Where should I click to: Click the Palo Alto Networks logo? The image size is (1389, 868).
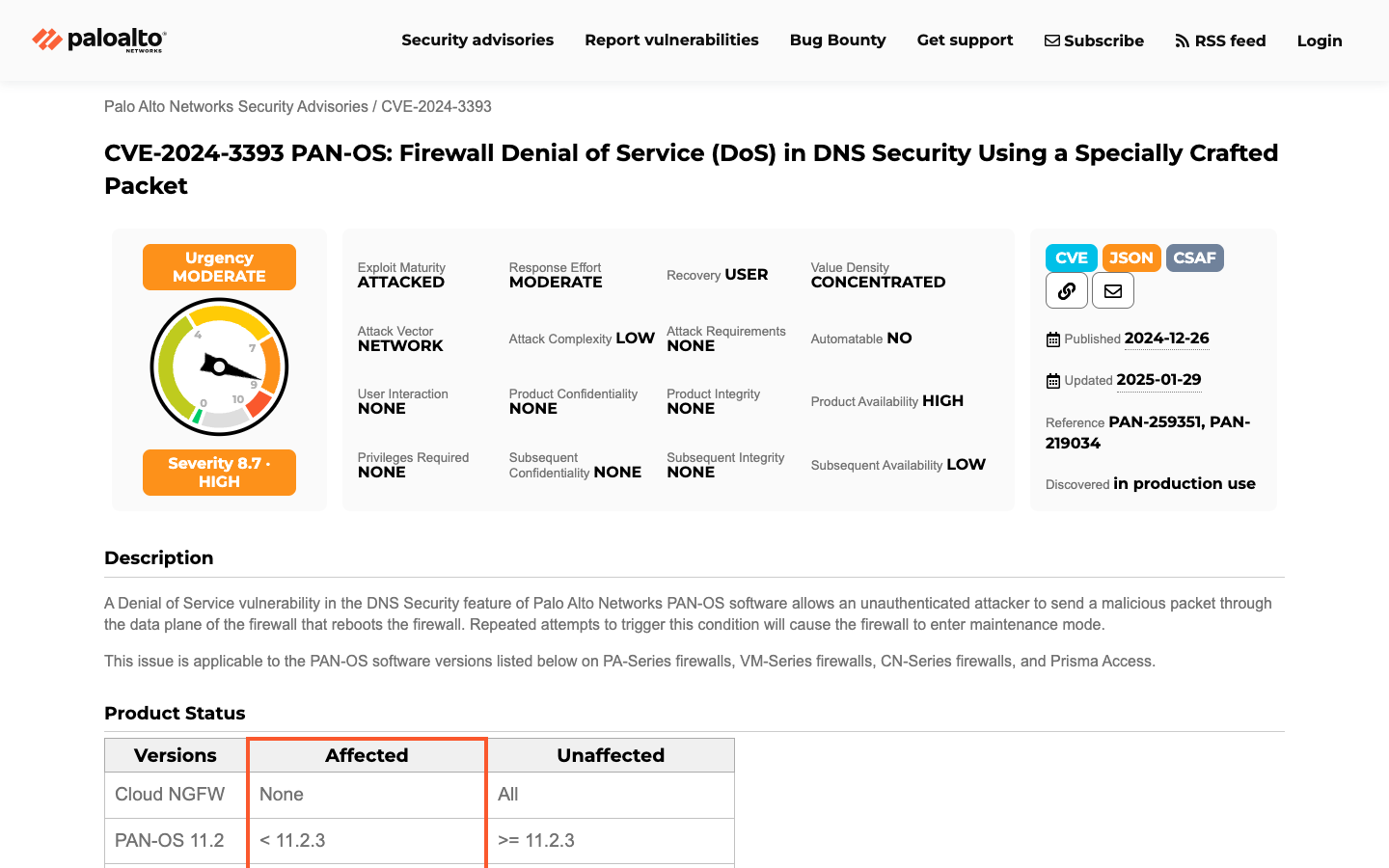[x=96, y=41]
